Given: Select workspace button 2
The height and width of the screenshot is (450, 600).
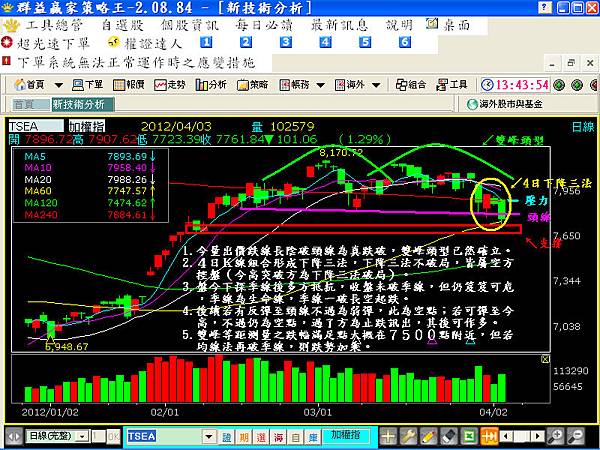Looking at the screenshot, I should coord(246,42).
